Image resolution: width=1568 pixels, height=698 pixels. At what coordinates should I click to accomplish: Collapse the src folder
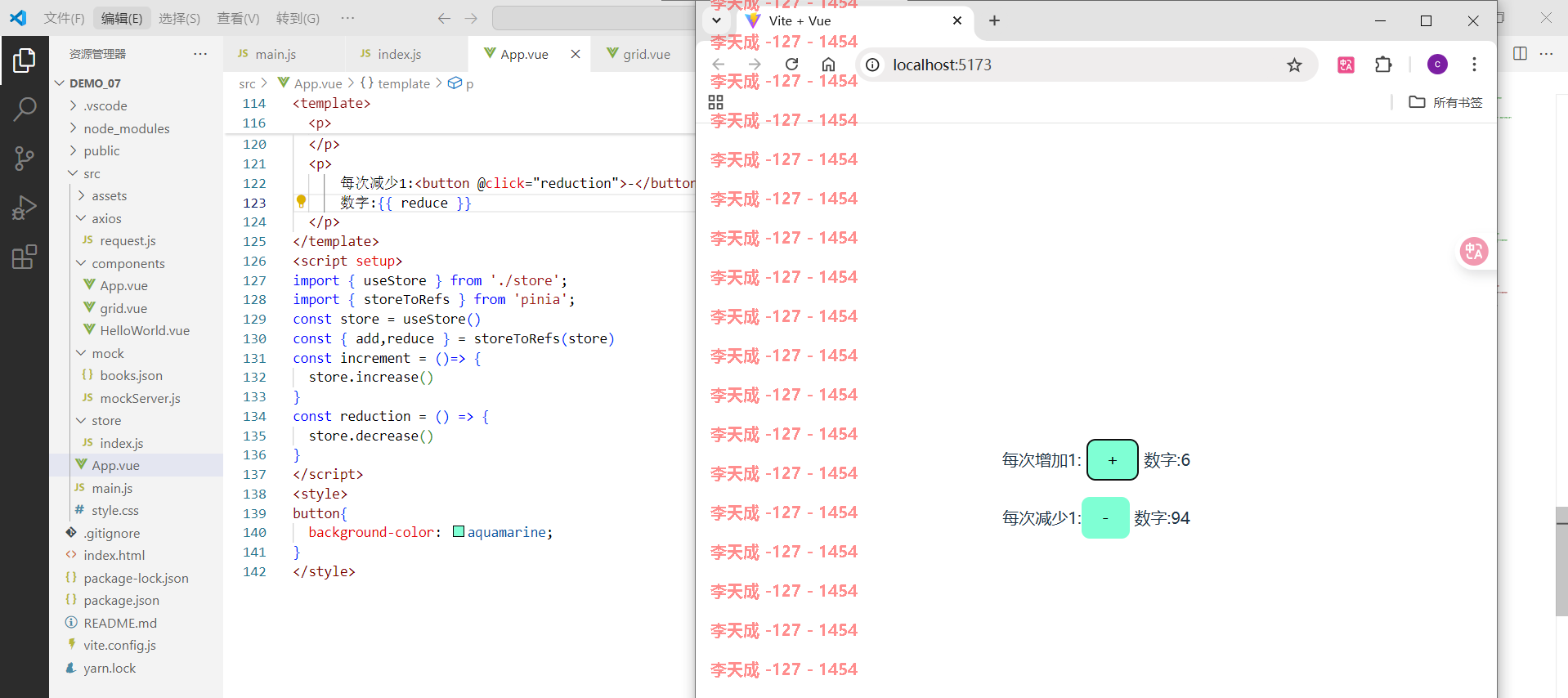74,173
